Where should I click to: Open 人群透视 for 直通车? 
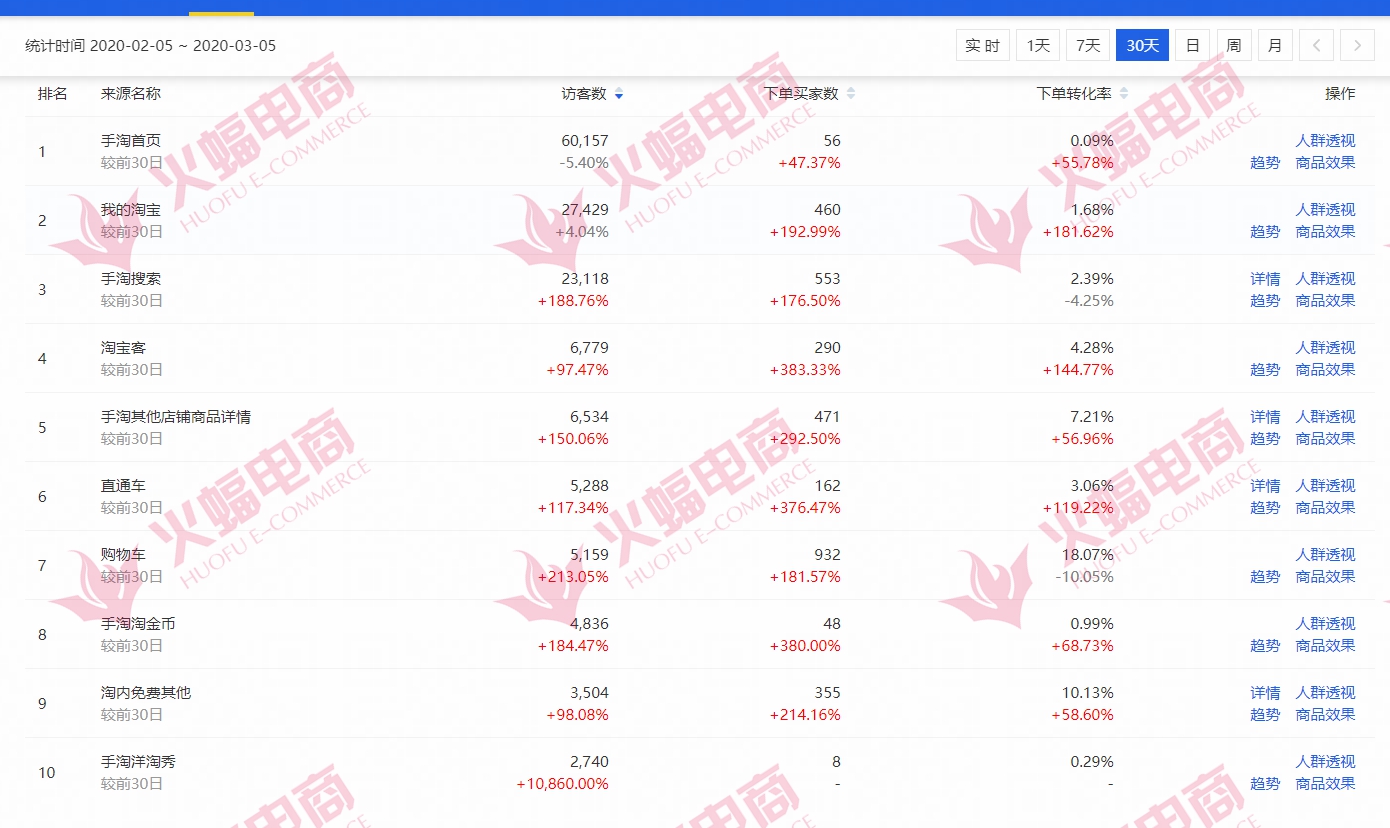click(1325, 486)
